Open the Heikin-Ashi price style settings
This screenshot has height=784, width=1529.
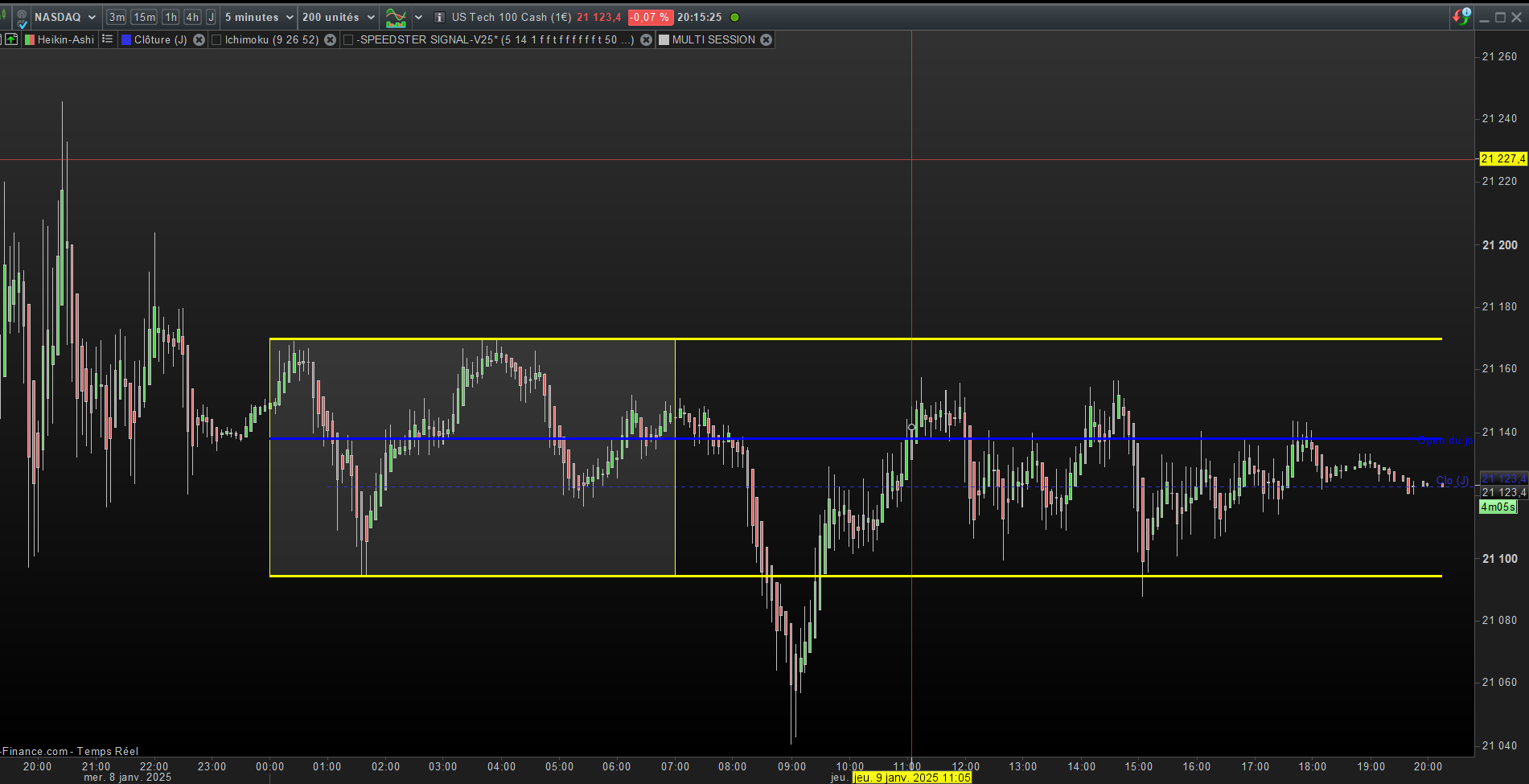pyautogui.click(x=60, y=39)
